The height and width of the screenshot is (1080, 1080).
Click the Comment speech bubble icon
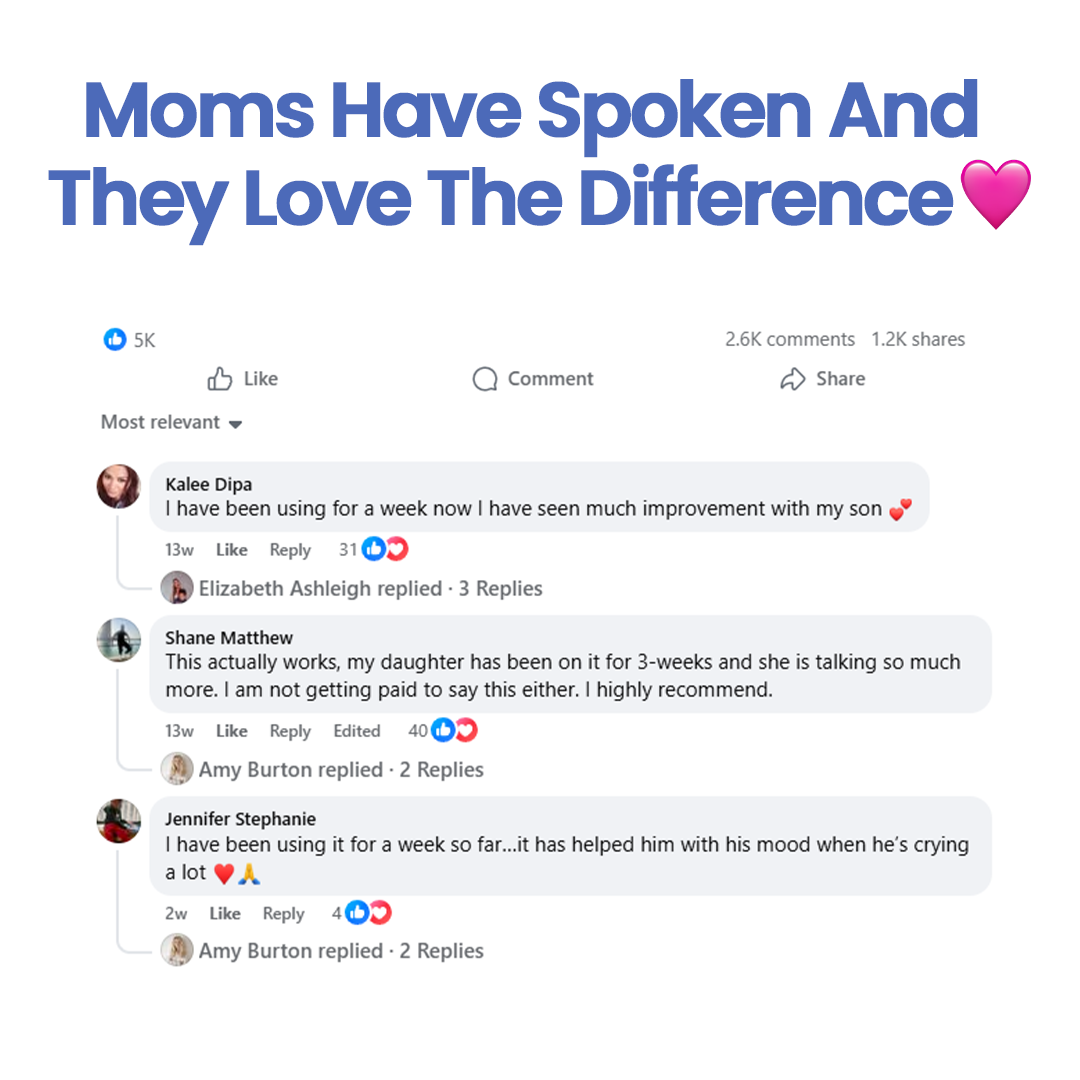pos(485,379)
